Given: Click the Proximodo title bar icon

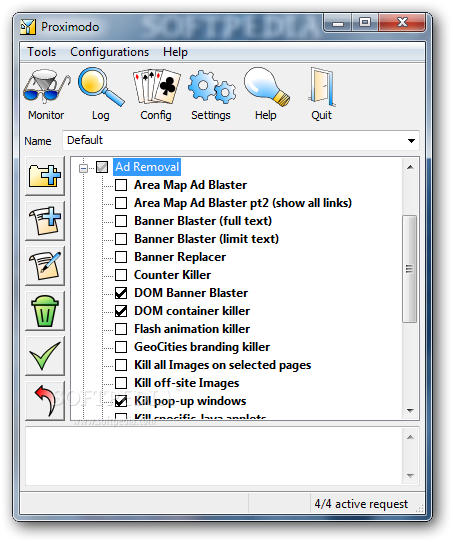Looking at the screenshot, I should (x=28, y=27).
